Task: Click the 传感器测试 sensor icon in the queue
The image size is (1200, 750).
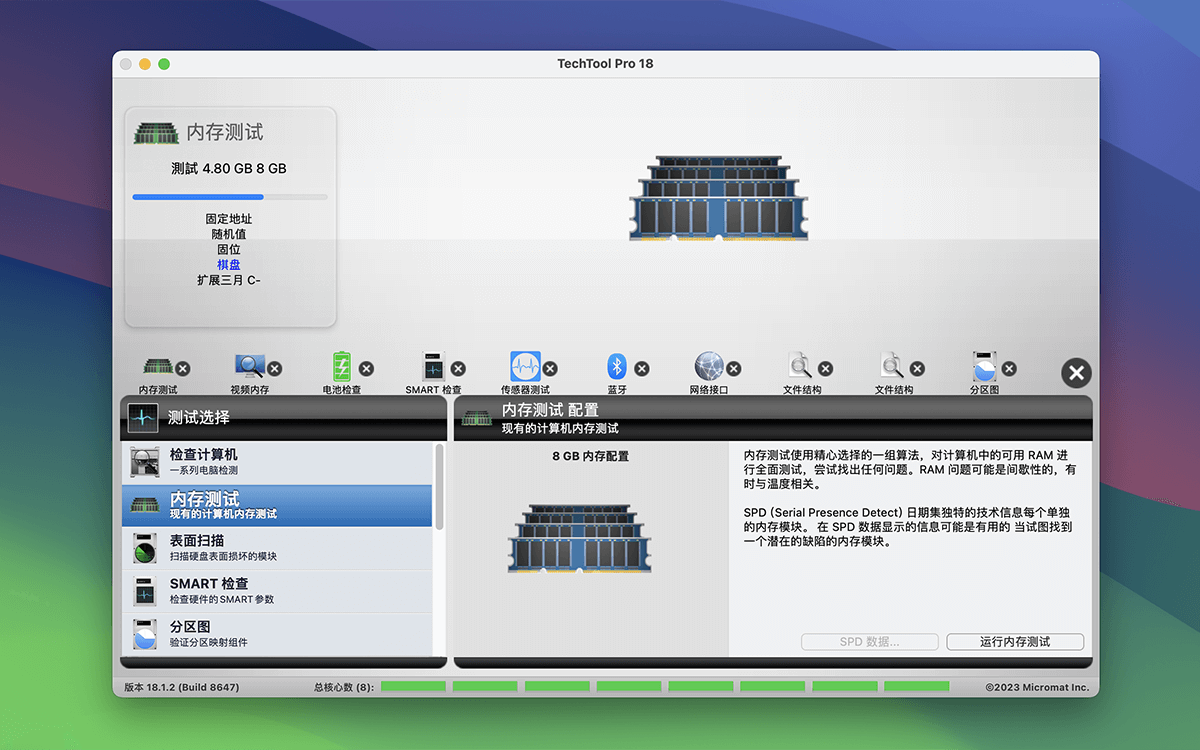Action: pos(525,367)
